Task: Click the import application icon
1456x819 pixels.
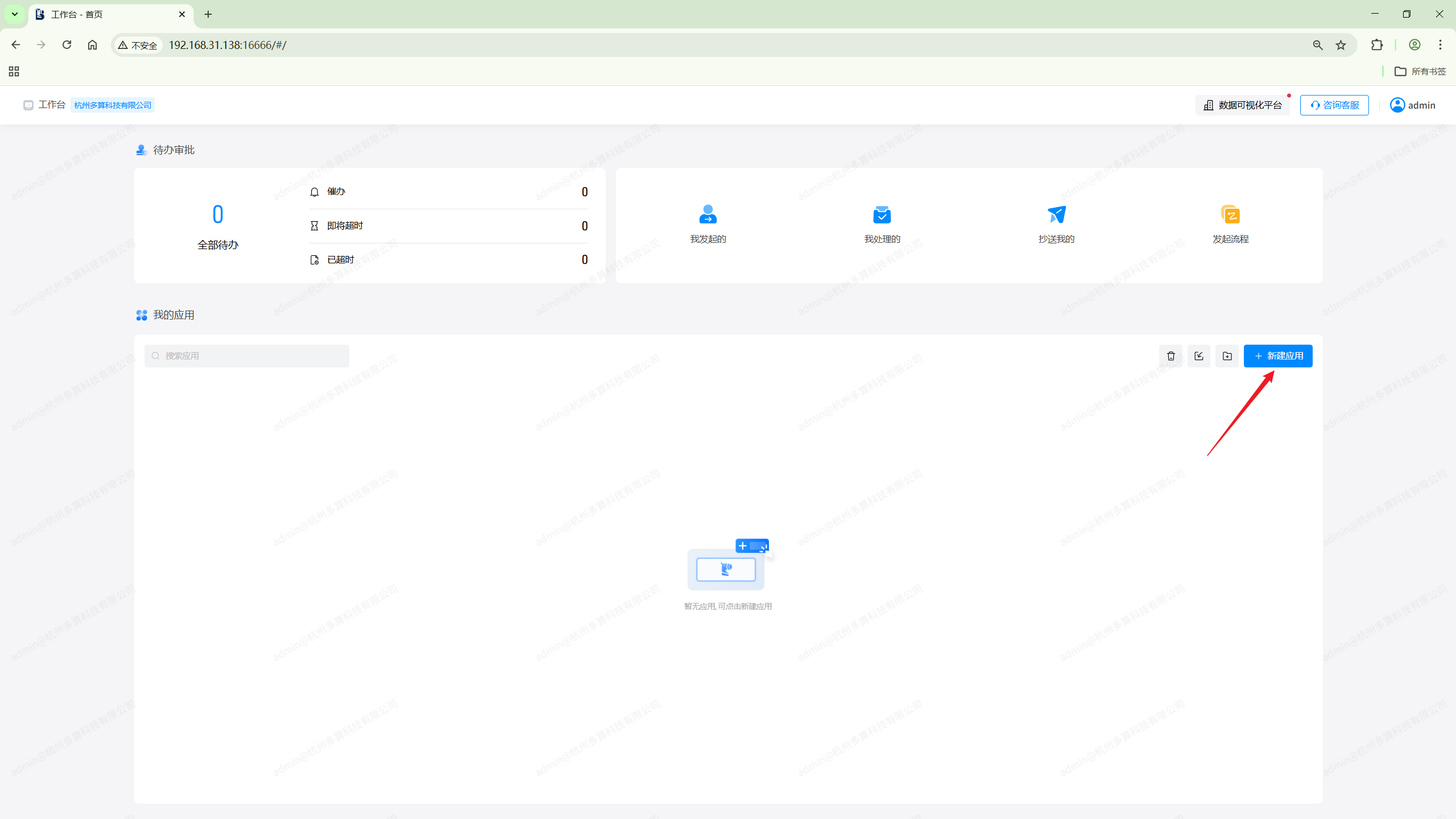Action: 1199,356
